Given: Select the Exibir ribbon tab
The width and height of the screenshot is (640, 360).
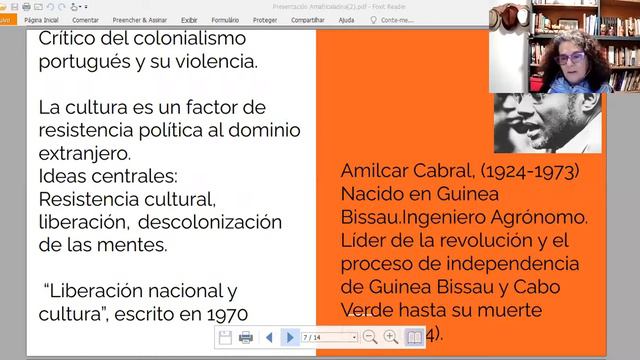Looking at the screenshot, I should [189, 20].
